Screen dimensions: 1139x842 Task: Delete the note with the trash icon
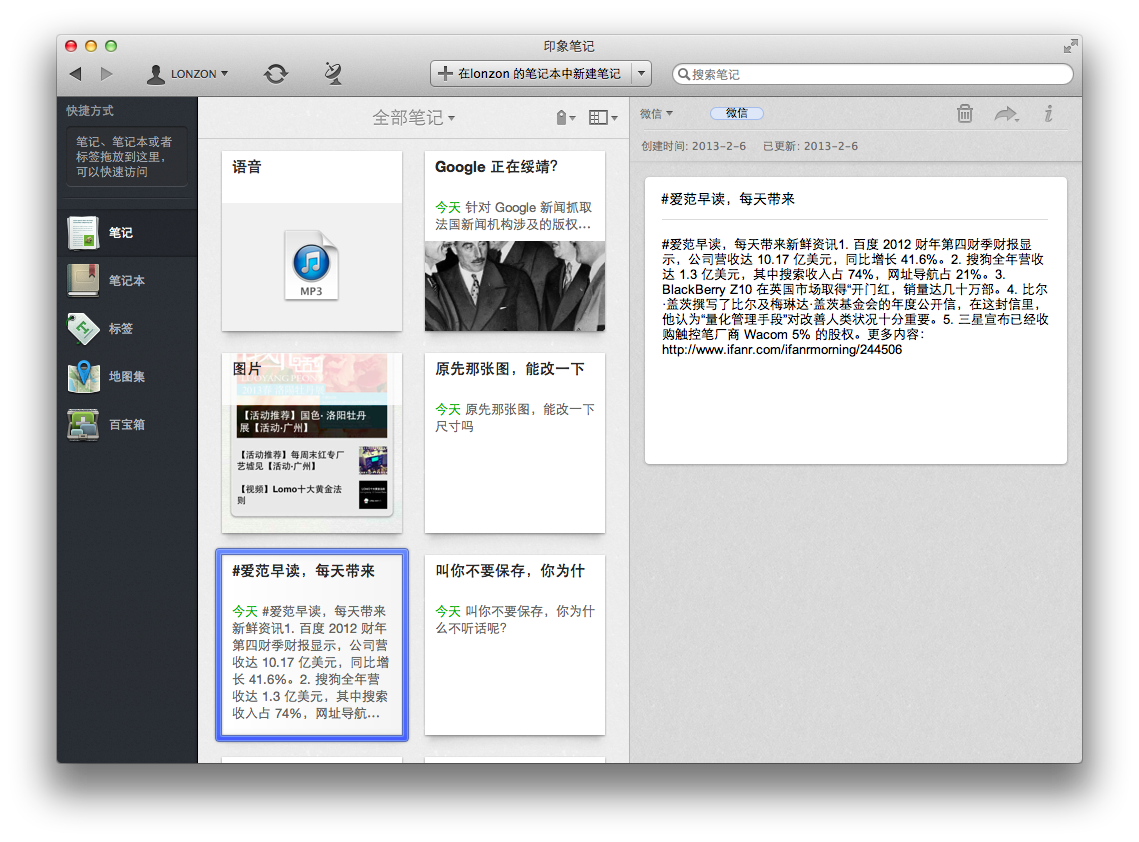[965, 113]
